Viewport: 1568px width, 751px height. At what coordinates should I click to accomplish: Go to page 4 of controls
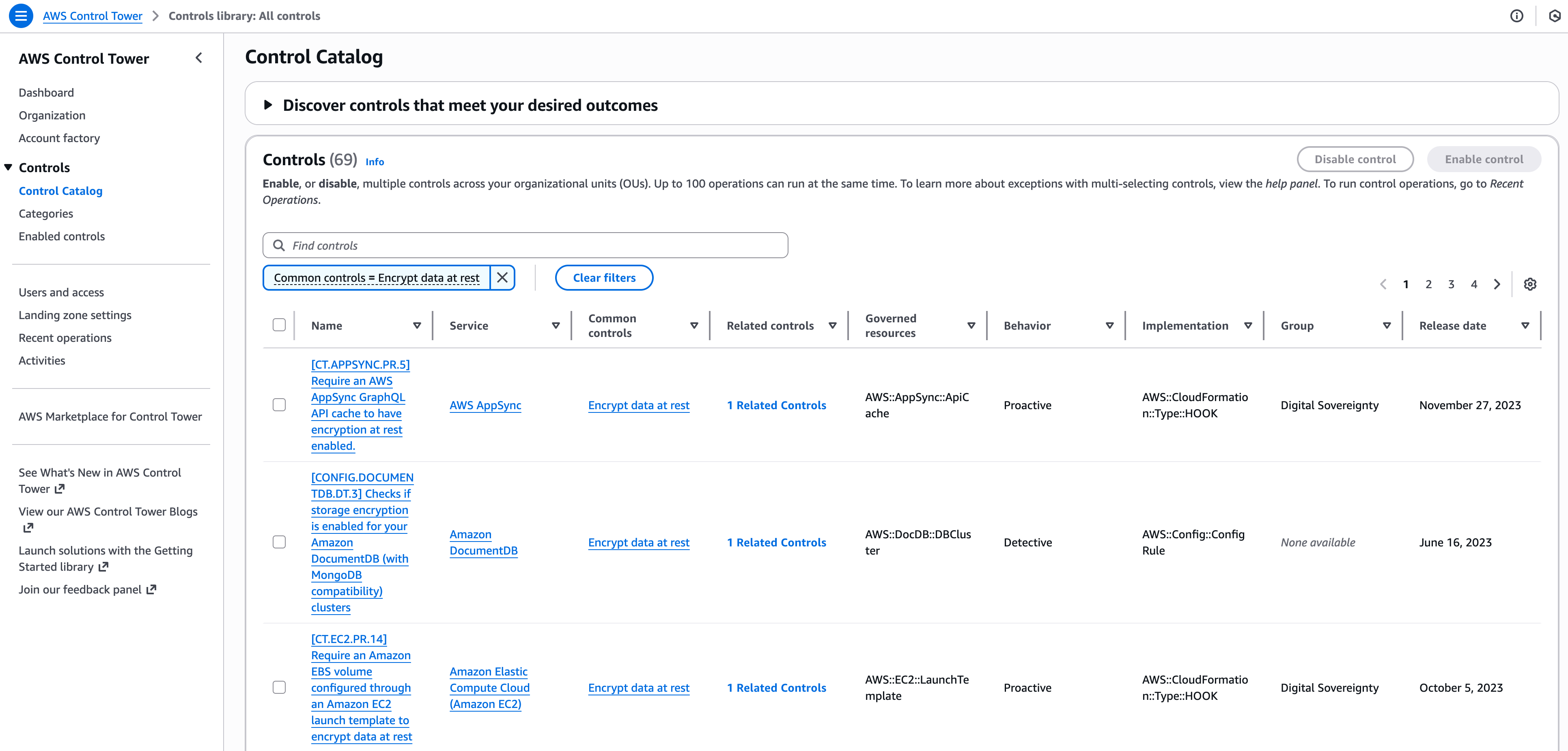click(1474, 285)
